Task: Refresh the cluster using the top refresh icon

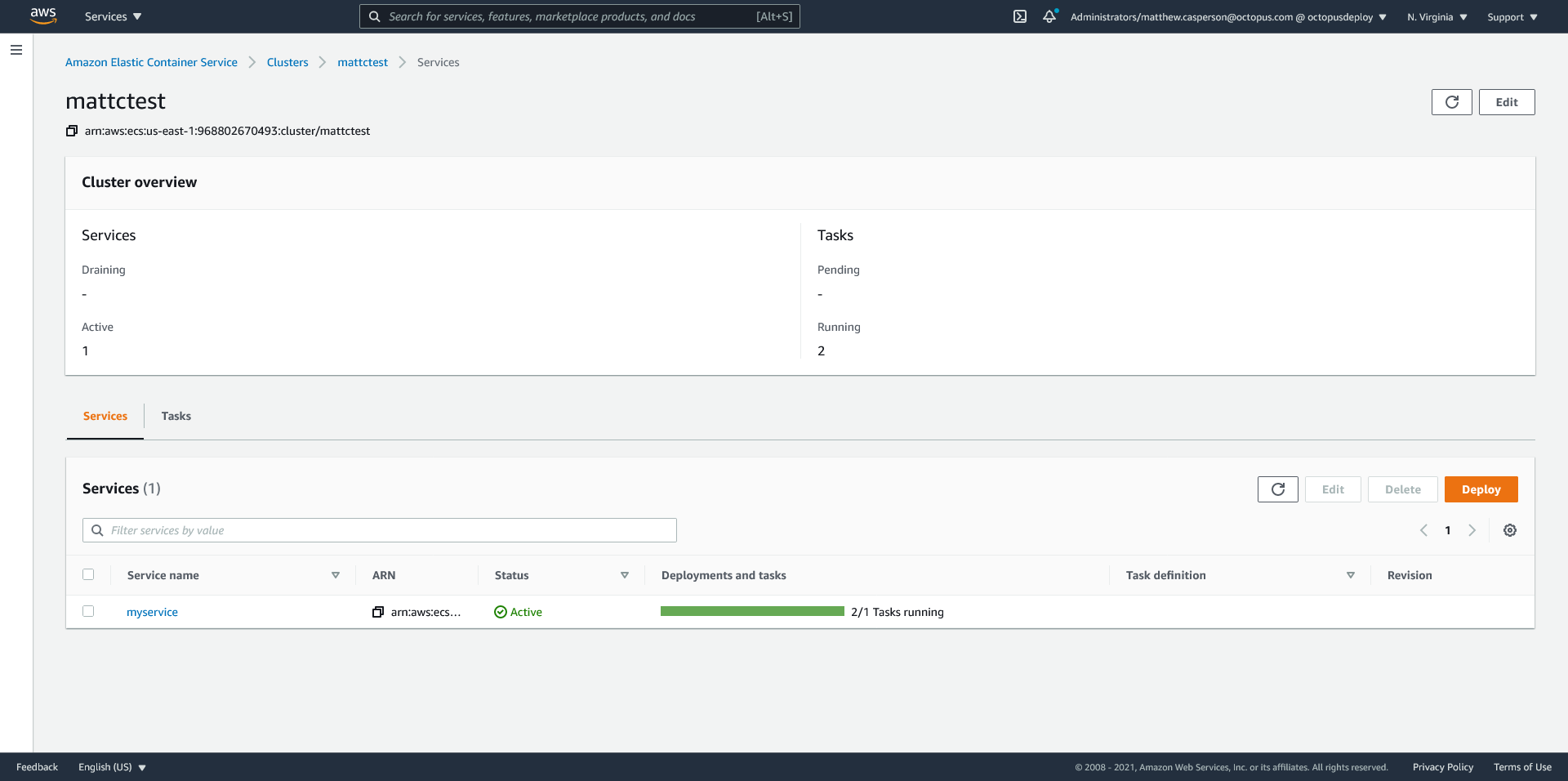Action: [1451, 102]
